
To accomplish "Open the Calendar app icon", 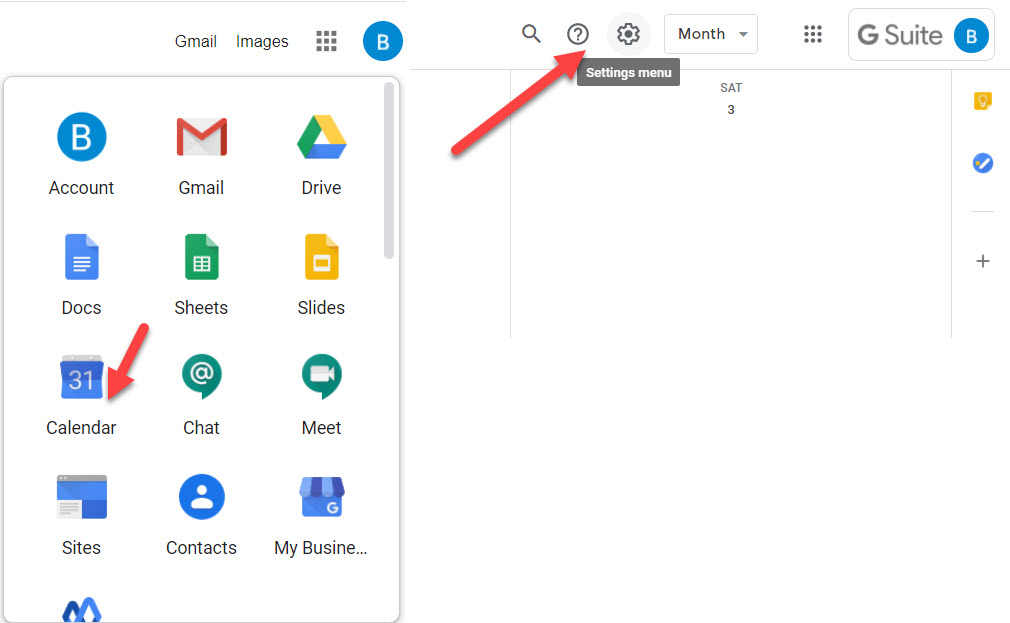I will pyautogui.click(x=81, y=377).
